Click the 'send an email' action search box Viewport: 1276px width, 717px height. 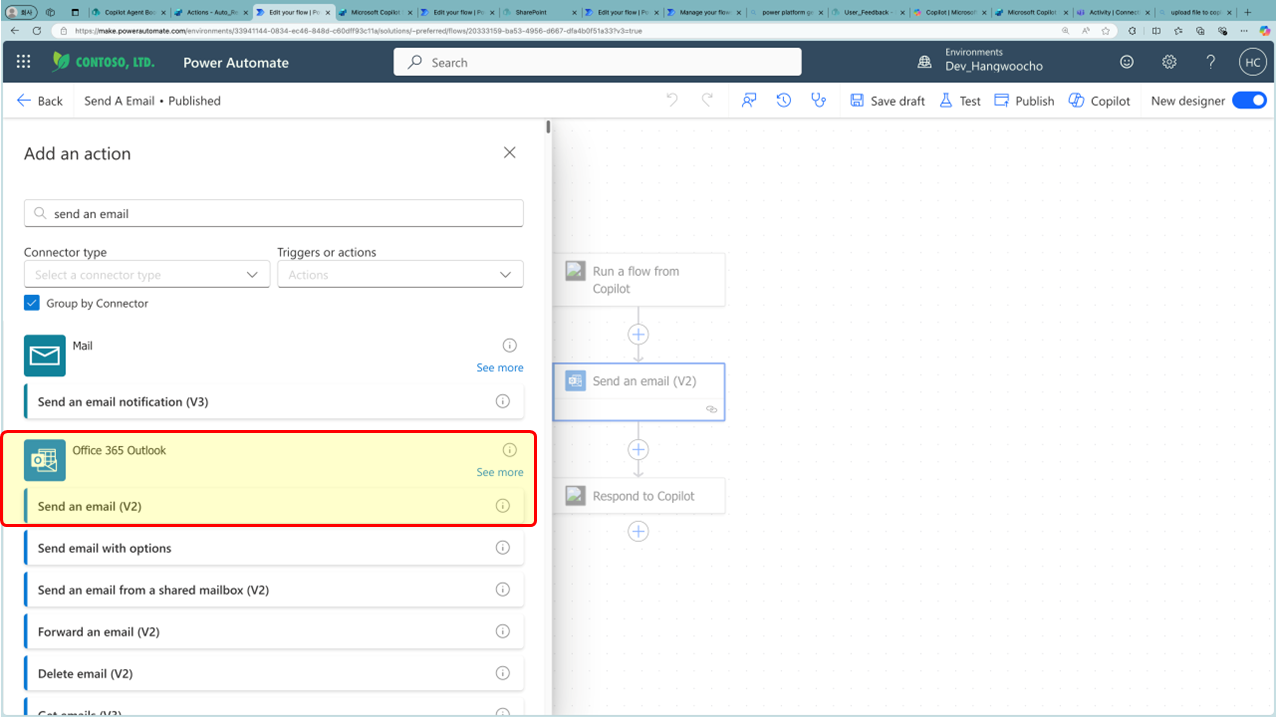pos(274,213)
